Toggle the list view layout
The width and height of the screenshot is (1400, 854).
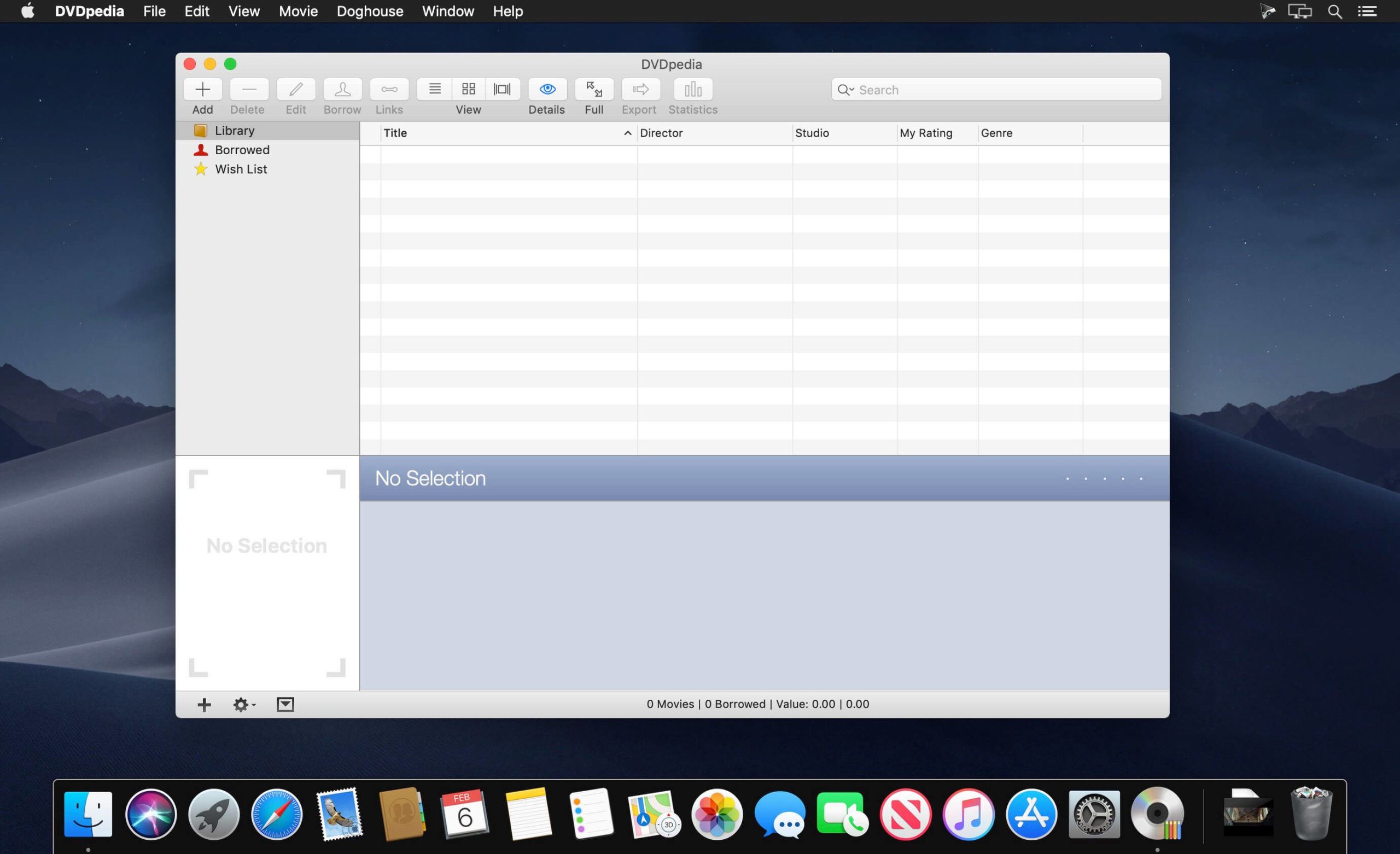[434, 89]
